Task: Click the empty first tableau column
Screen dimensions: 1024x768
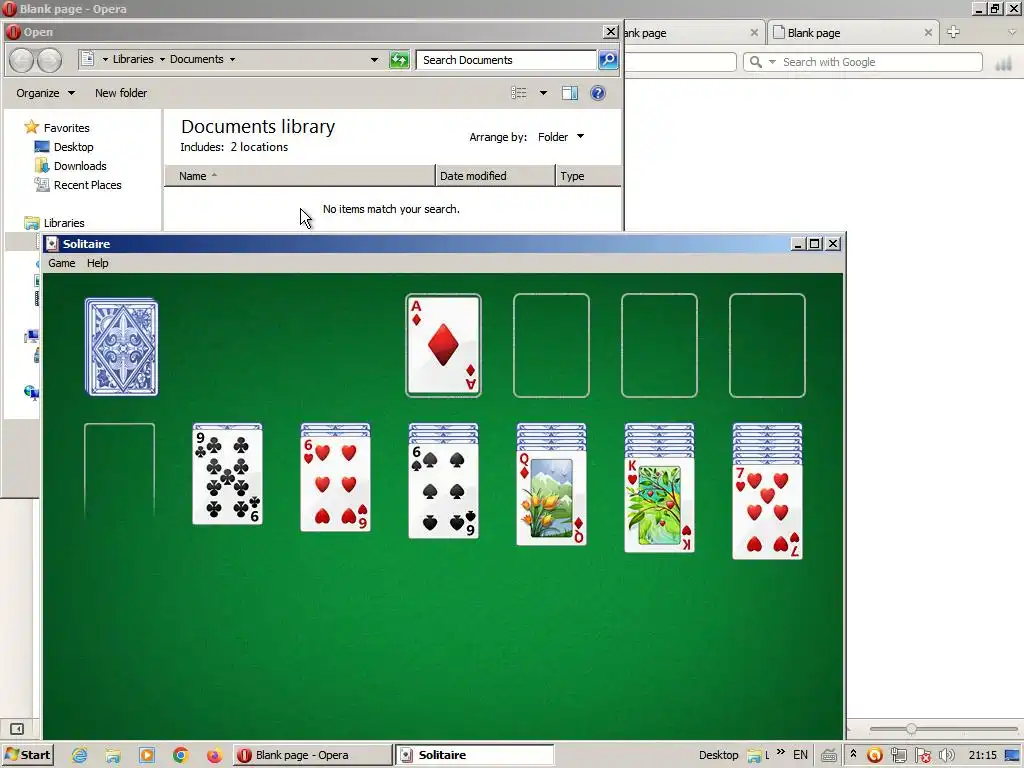Action: (x=120, y=472)
